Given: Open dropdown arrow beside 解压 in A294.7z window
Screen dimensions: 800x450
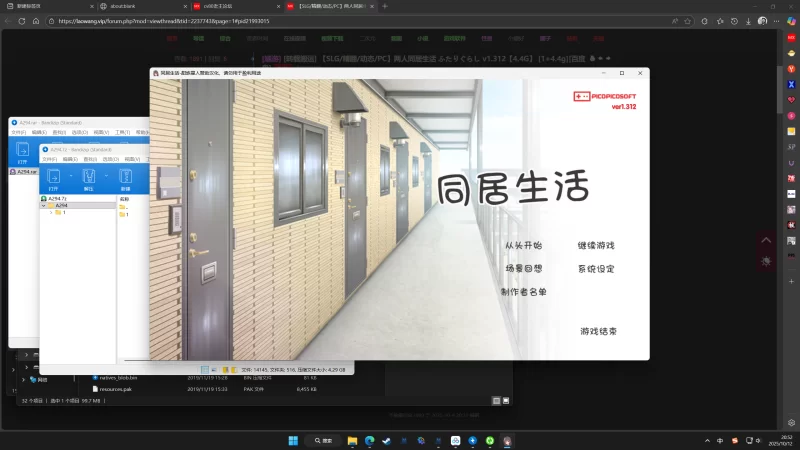Looking at the screenshot, I should coord(106,176).
